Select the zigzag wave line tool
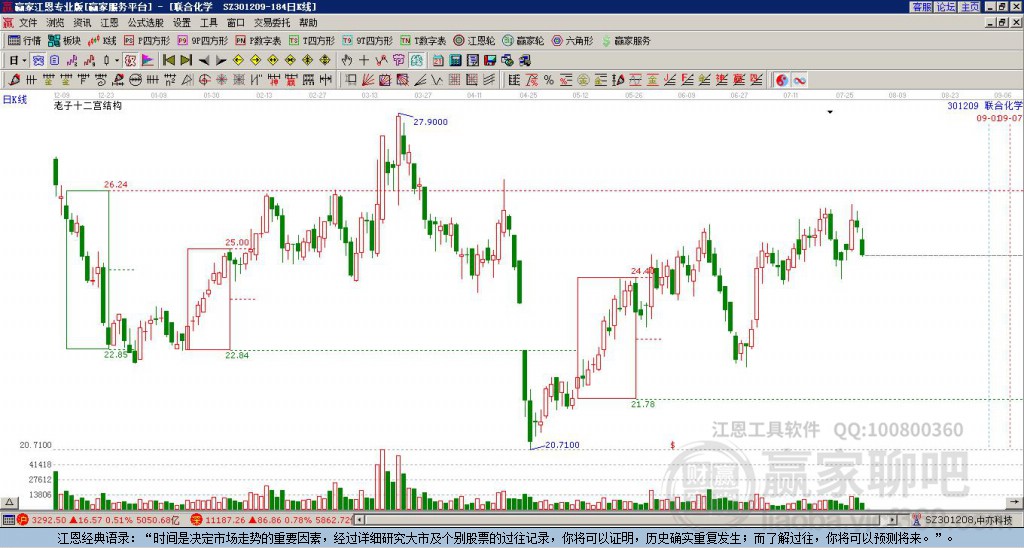1024x548 pixels. coord(437,80)
